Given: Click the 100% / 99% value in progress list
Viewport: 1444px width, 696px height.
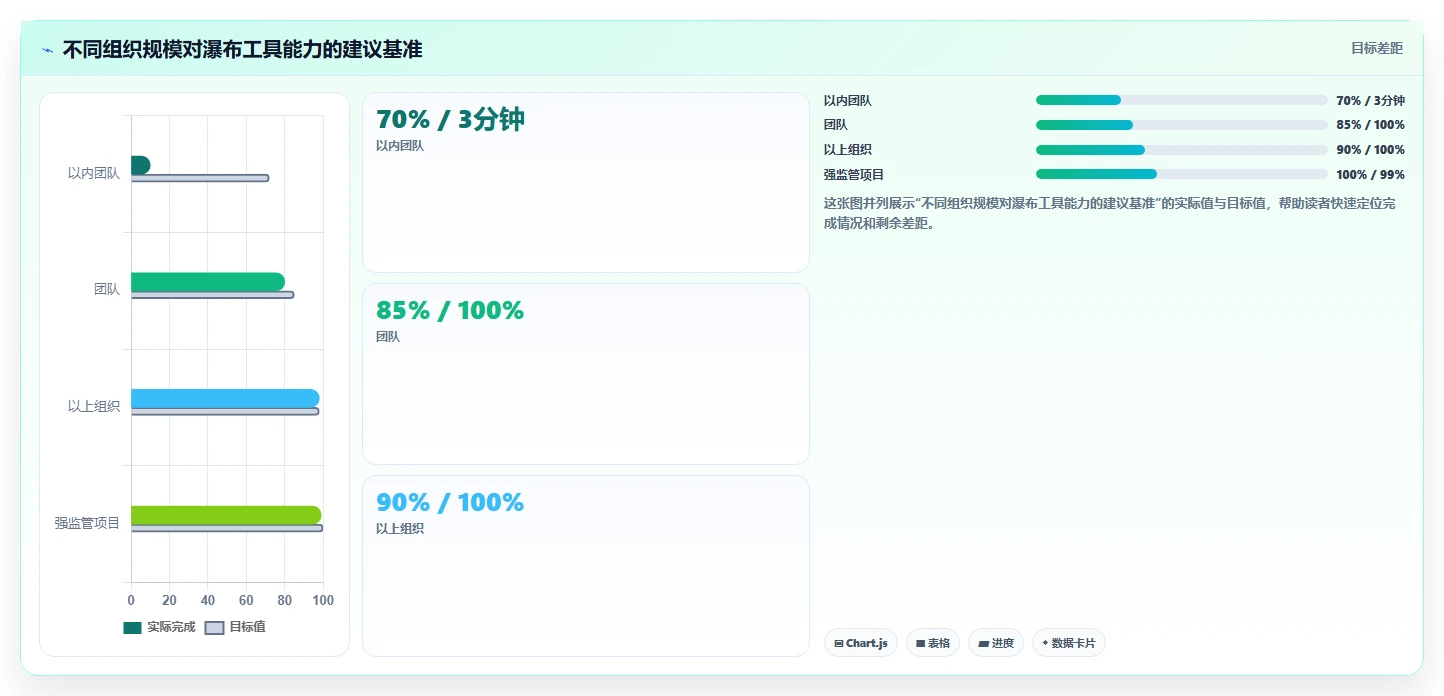Looking at the screenshot, I should 1370,174.
